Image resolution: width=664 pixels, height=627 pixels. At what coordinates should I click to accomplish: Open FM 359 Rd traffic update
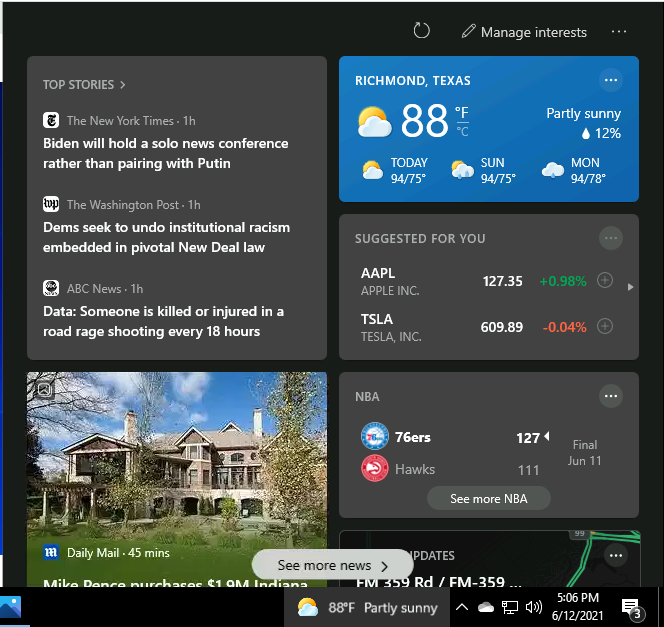click(x=439, y=582)
